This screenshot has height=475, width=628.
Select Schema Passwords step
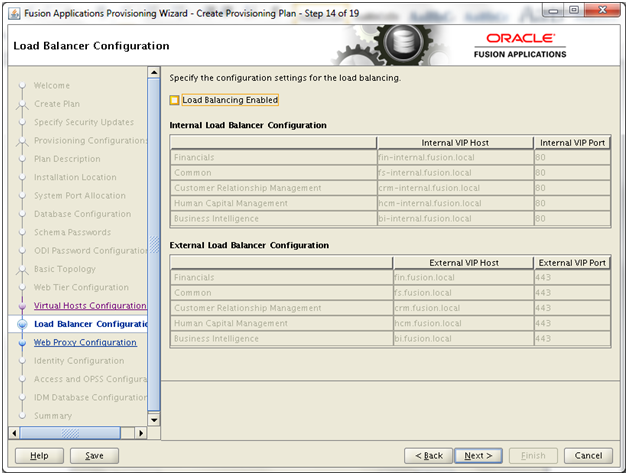[72, 232]
